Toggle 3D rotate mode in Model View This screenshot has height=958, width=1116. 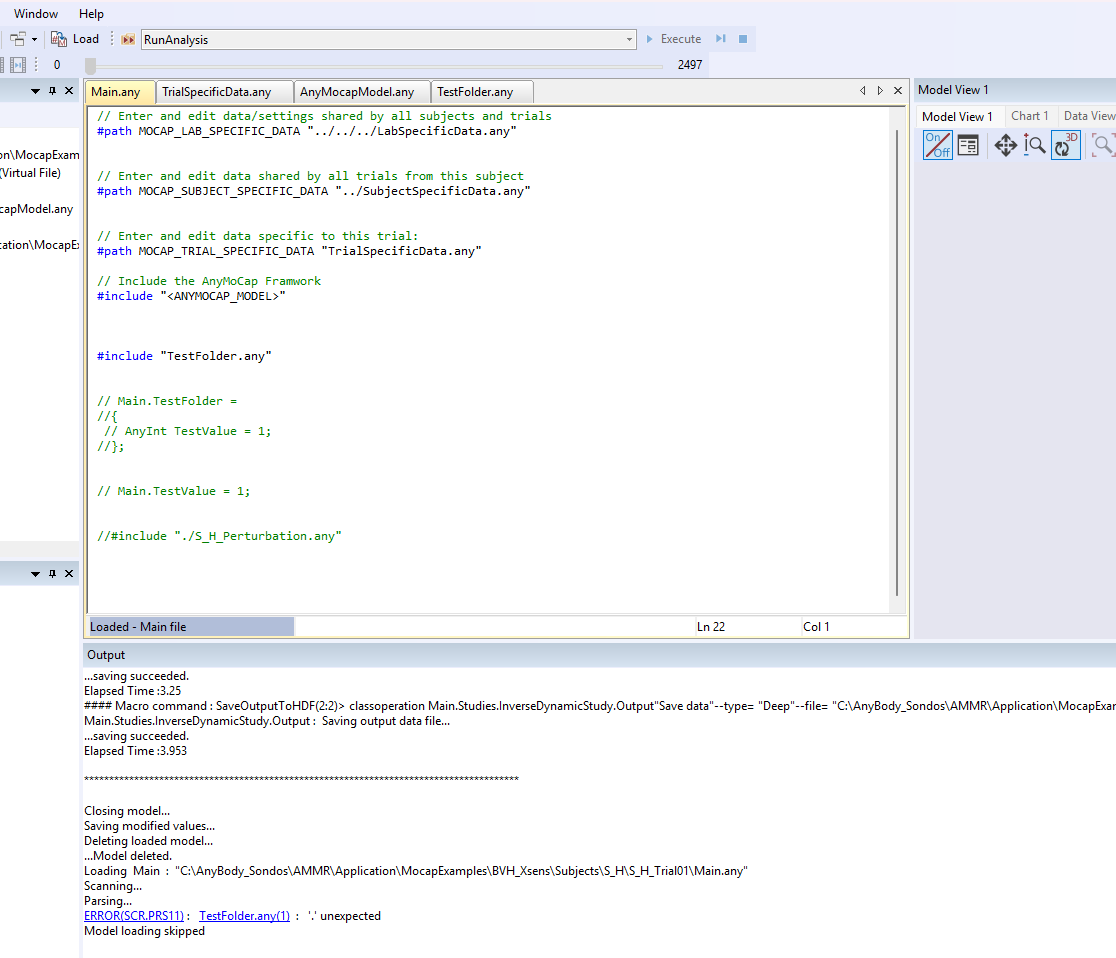(1066, 146)
